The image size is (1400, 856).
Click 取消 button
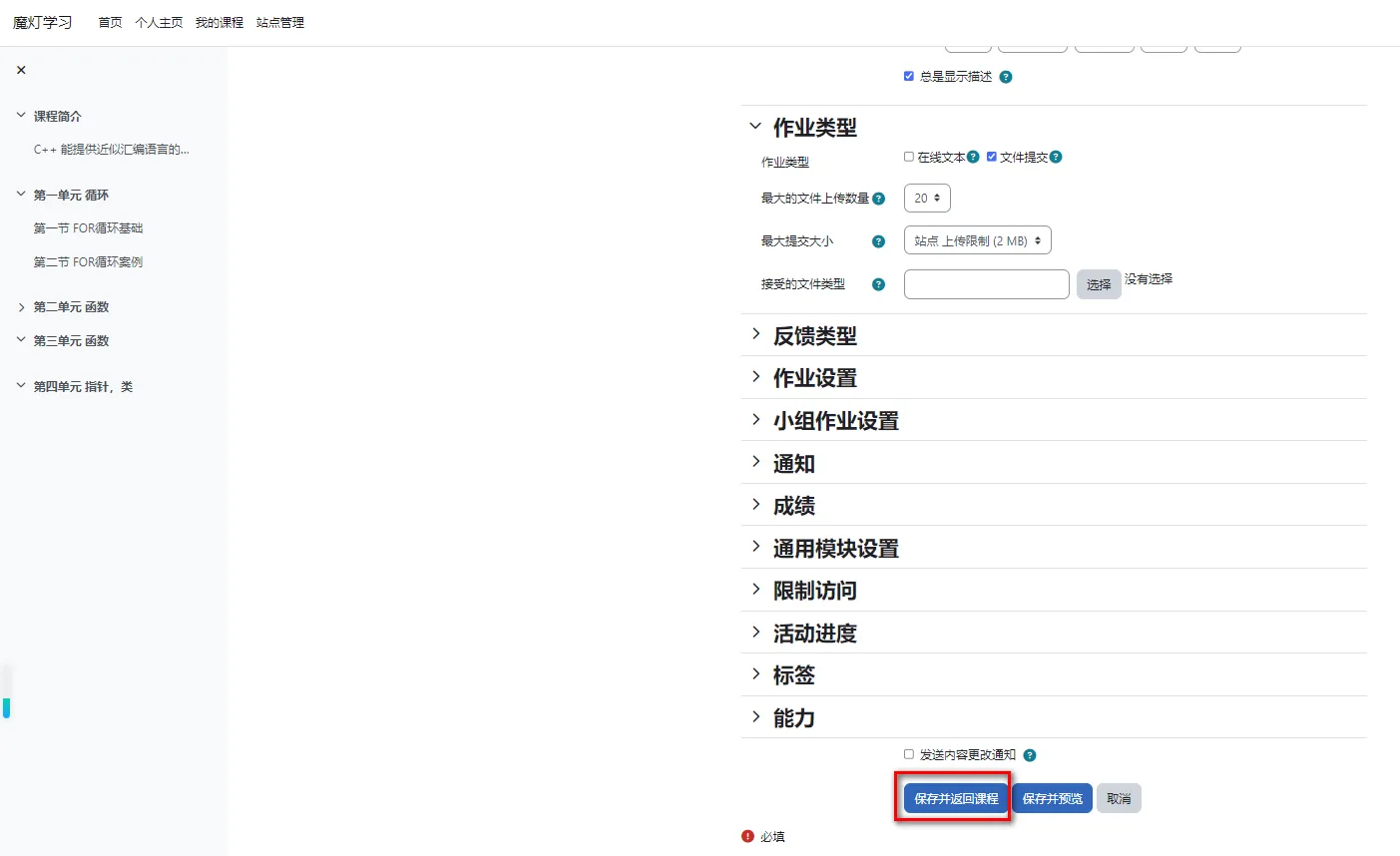coord(1119,798)
